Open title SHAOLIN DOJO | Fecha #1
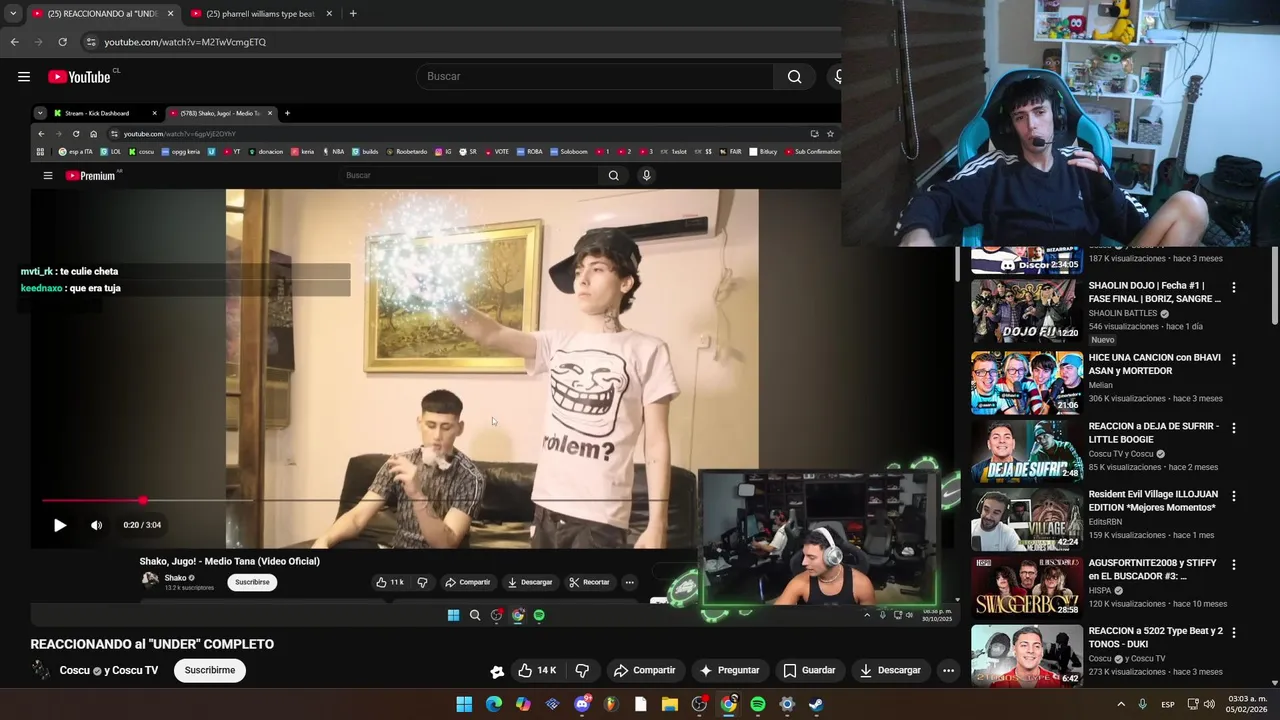 [1155, 292]
